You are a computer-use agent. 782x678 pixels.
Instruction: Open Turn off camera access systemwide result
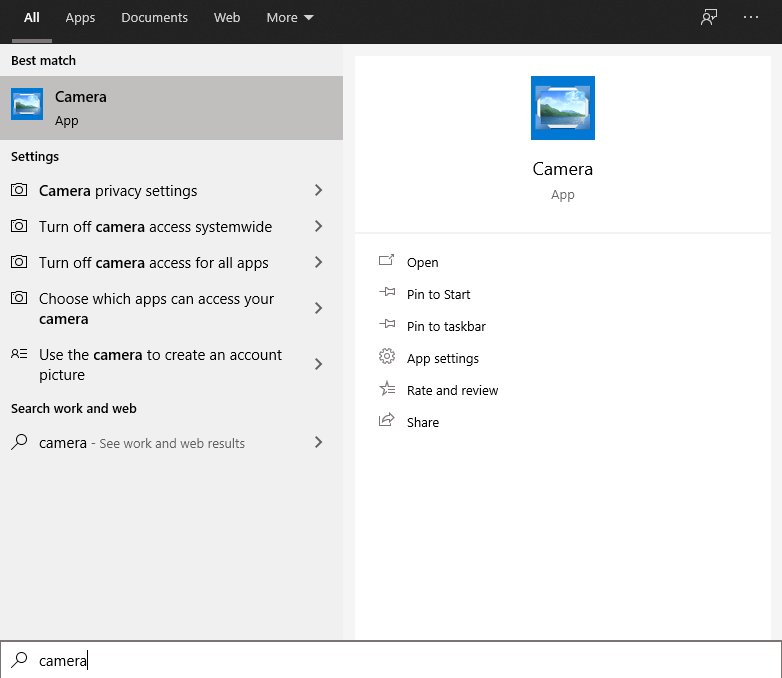tap(172, 226)
